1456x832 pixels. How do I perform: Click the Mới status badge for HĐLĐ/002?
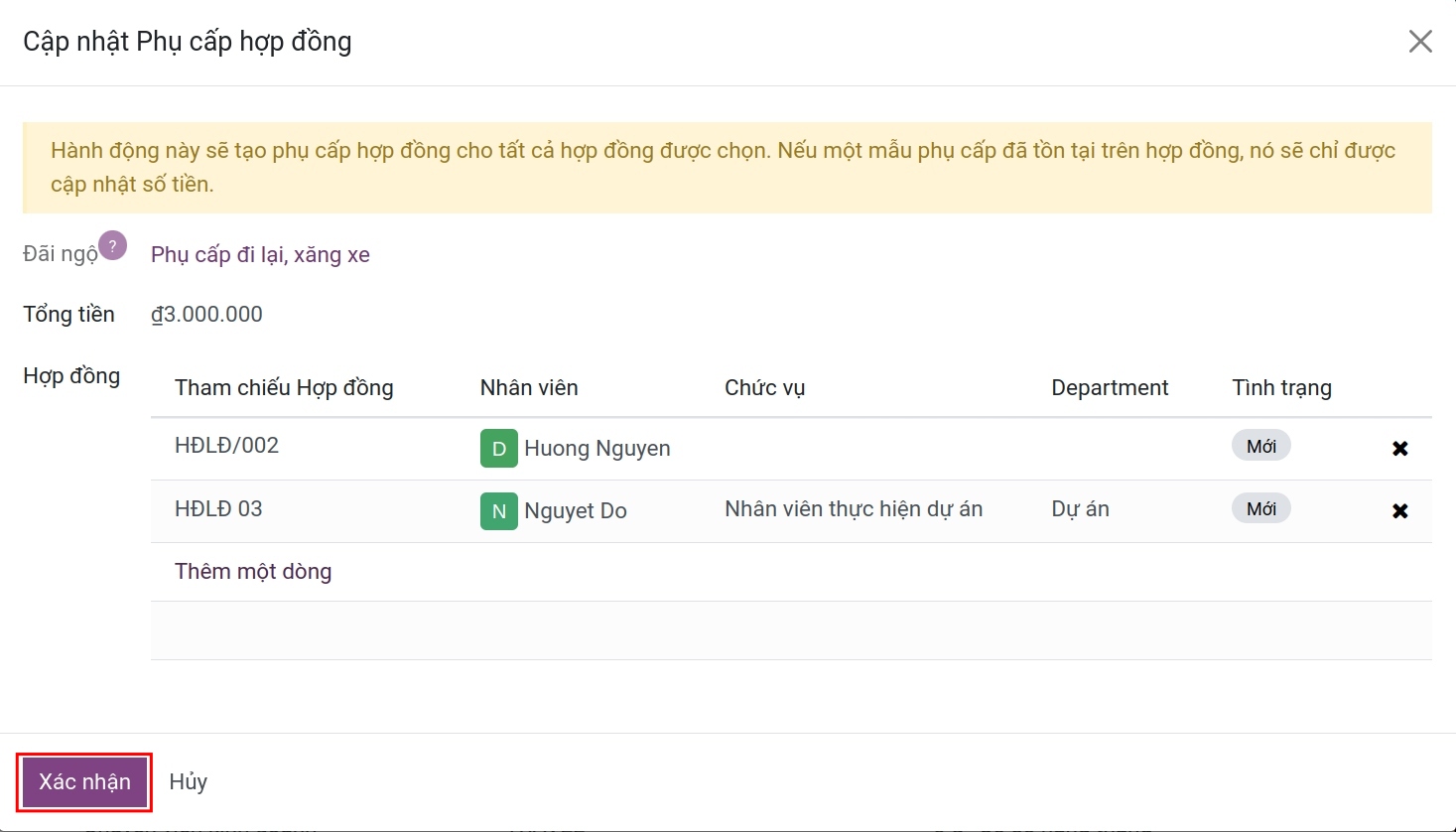click(1260, 447)
